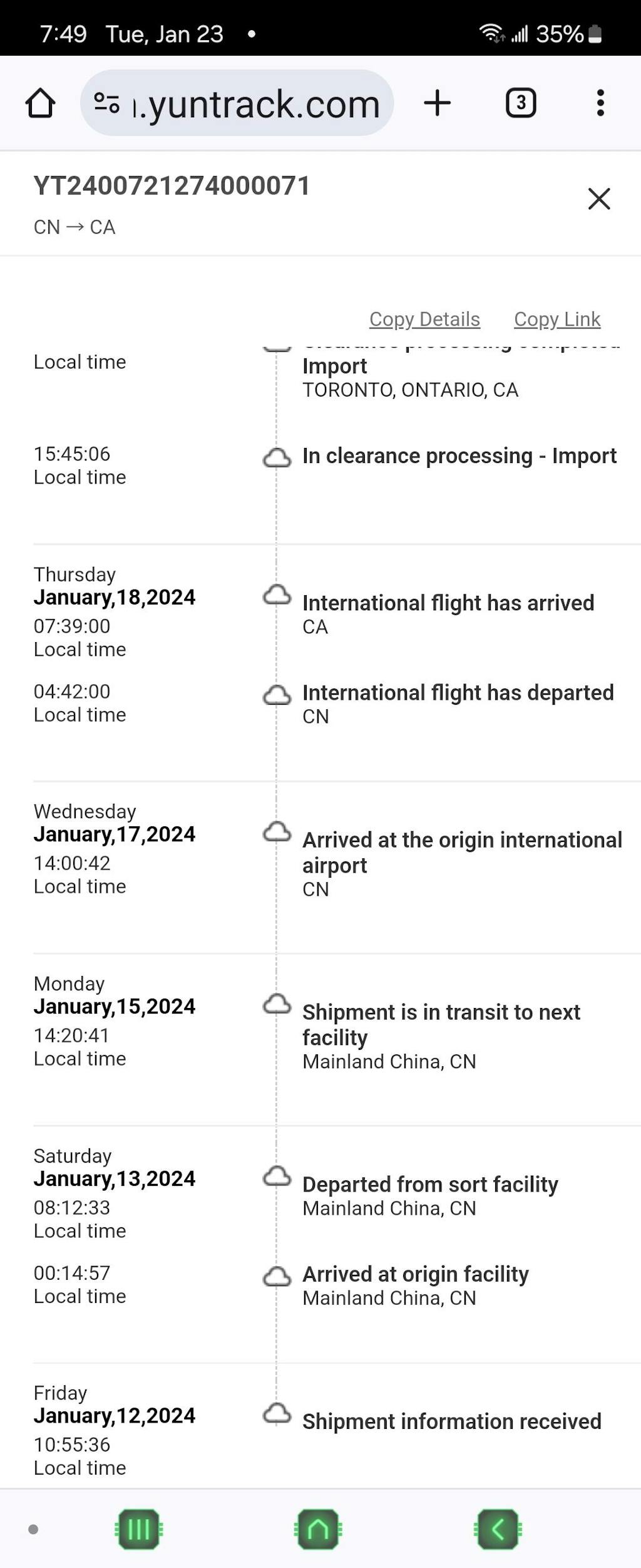Screen dimensions: 641x1568
Task: Tap the Android back navigation button
Action: (498, 1529)
